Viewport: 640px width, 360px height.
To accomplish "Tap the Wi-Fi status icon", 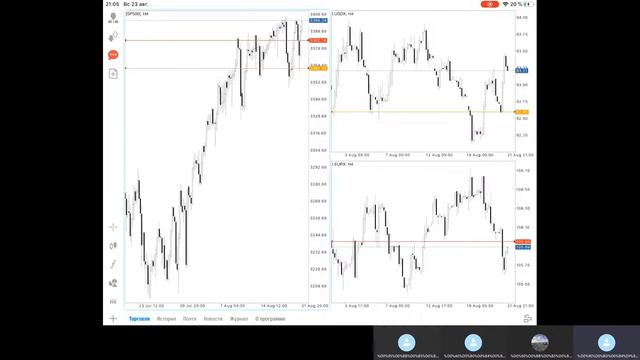I will [x=505, y=4].
